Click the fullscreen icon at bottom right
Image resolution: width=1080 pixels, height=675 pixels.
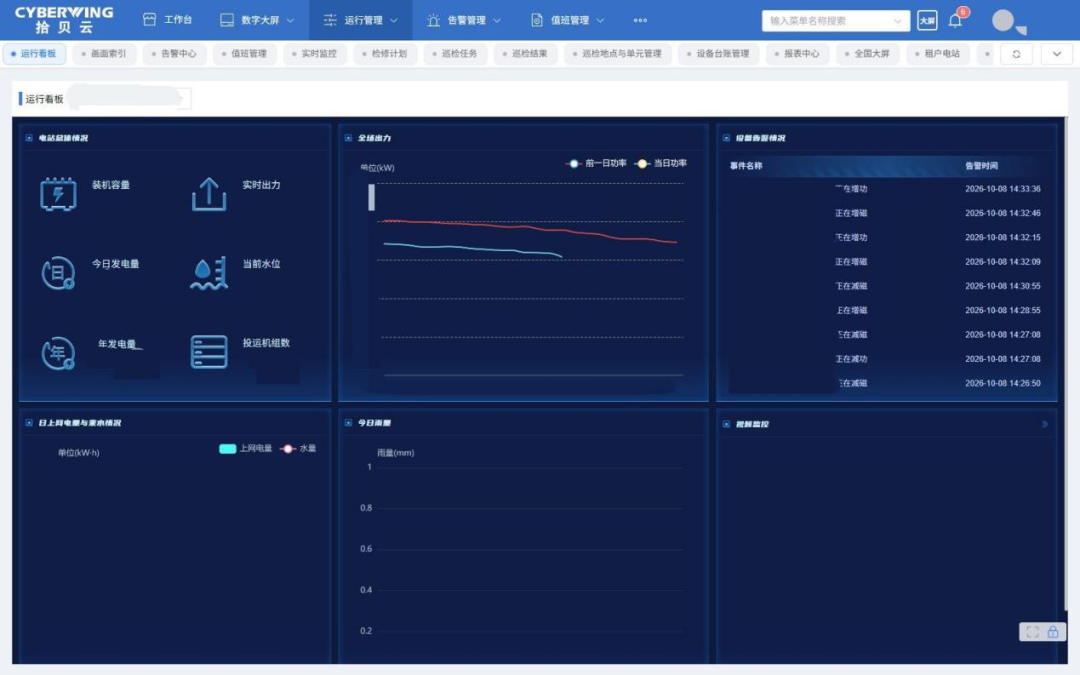click(x=1032, y=632)
